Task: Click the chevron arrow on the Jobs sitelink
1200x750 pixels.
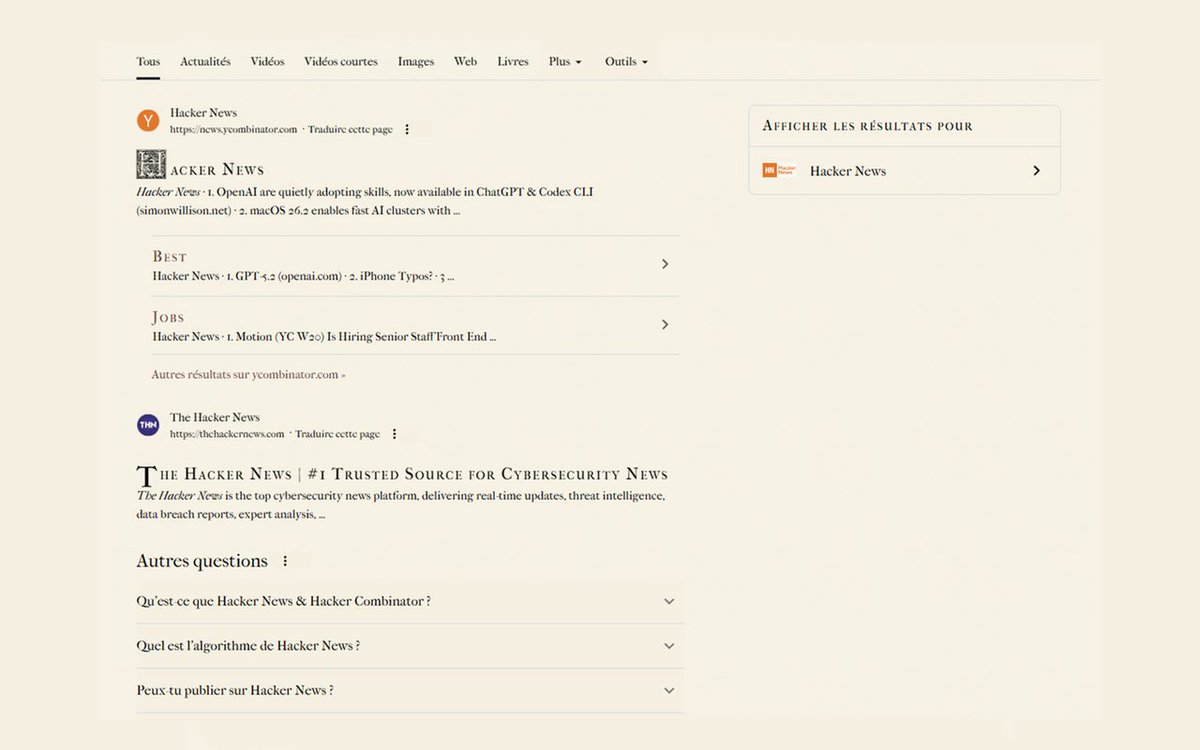Action: pos(665,325)
